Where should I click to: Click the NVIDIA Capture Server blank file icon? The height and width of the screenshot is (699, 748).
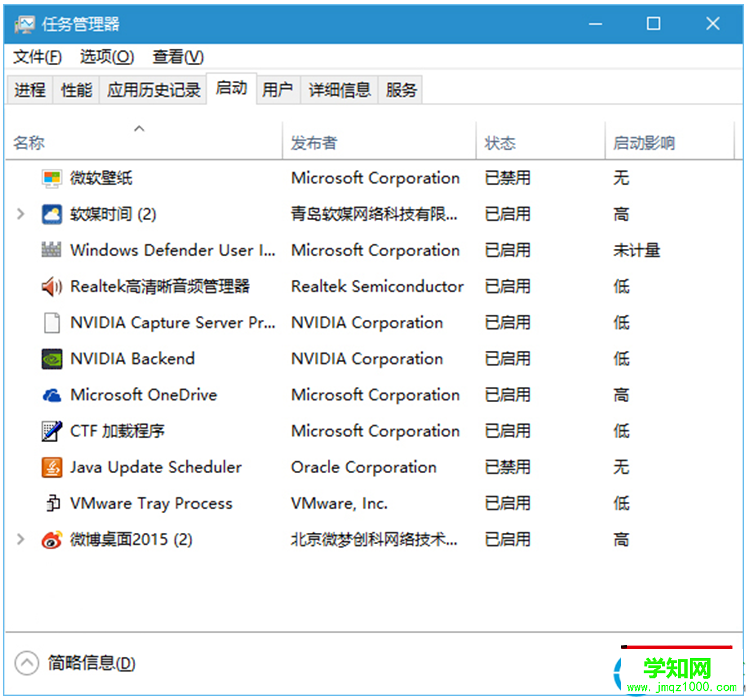coord(52,323)
